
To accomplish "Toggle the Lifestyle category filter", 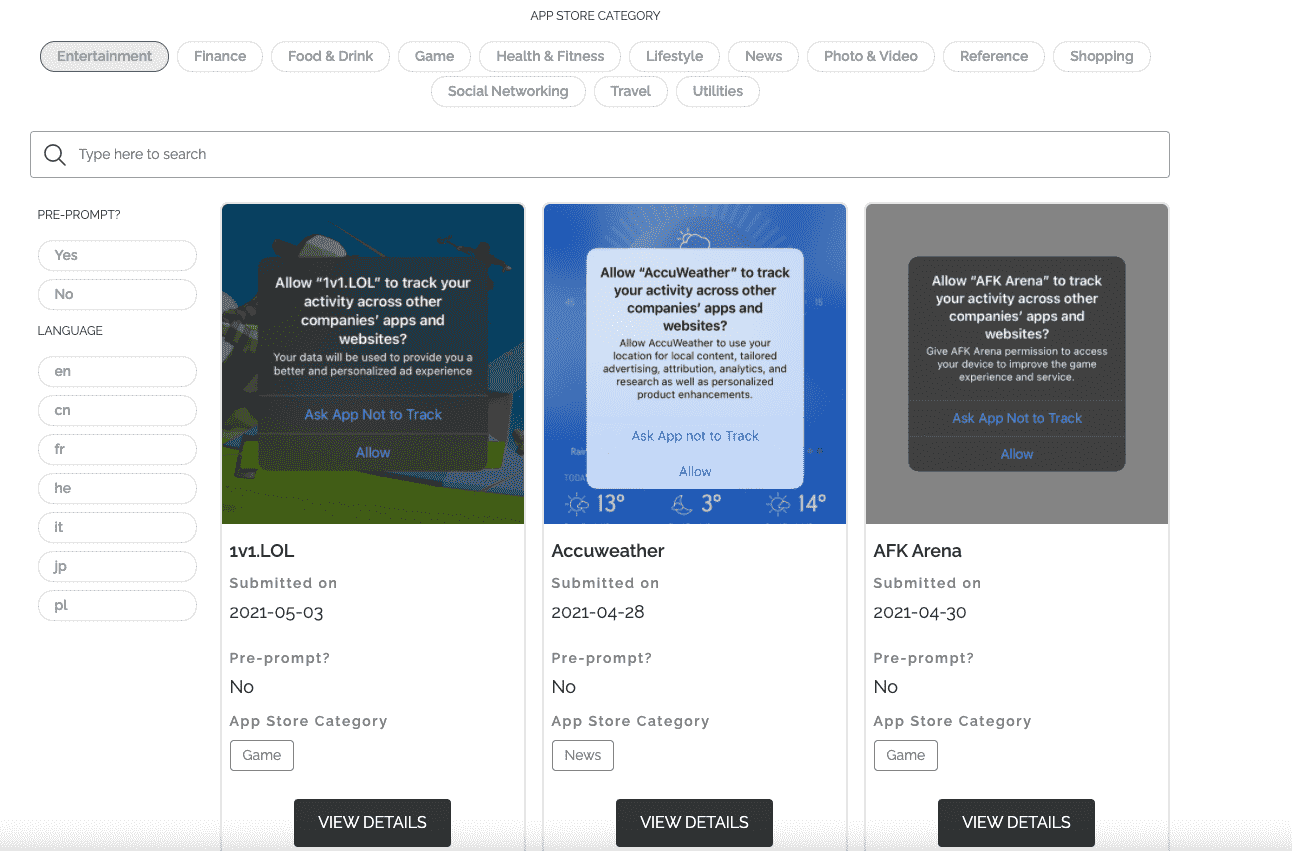I will (674, 56).
